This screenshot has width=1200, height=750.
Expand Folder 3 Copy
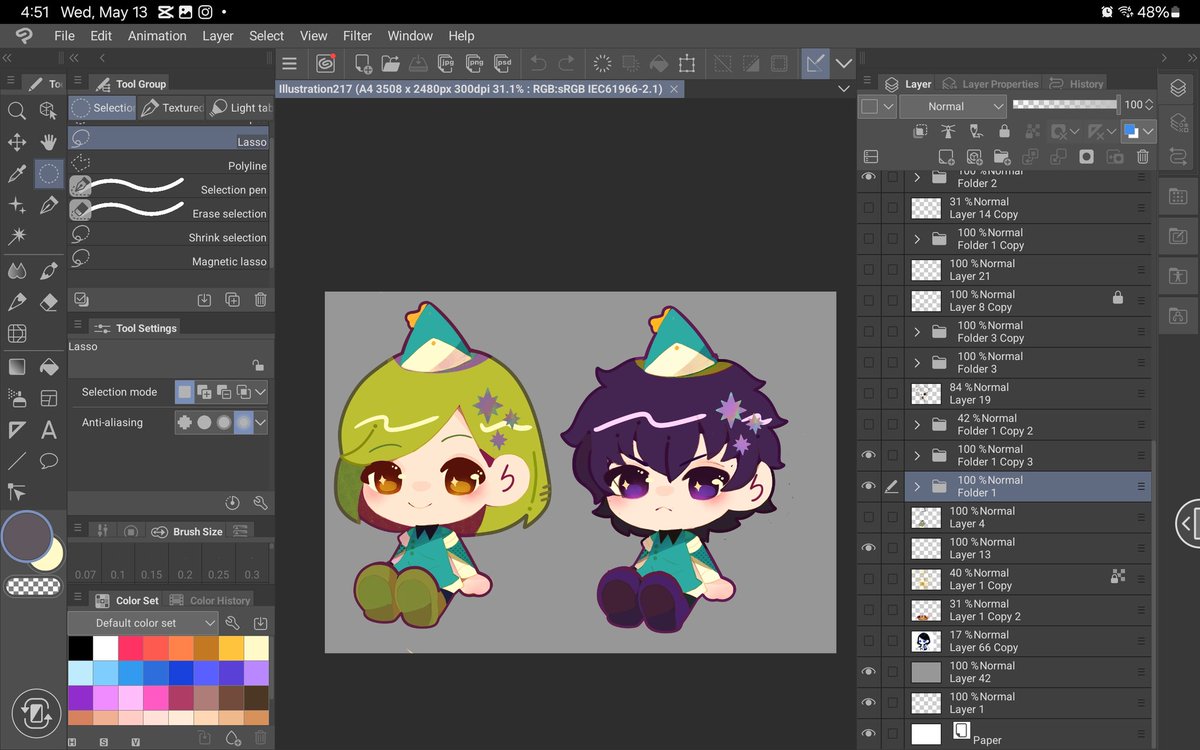point(917,332)
